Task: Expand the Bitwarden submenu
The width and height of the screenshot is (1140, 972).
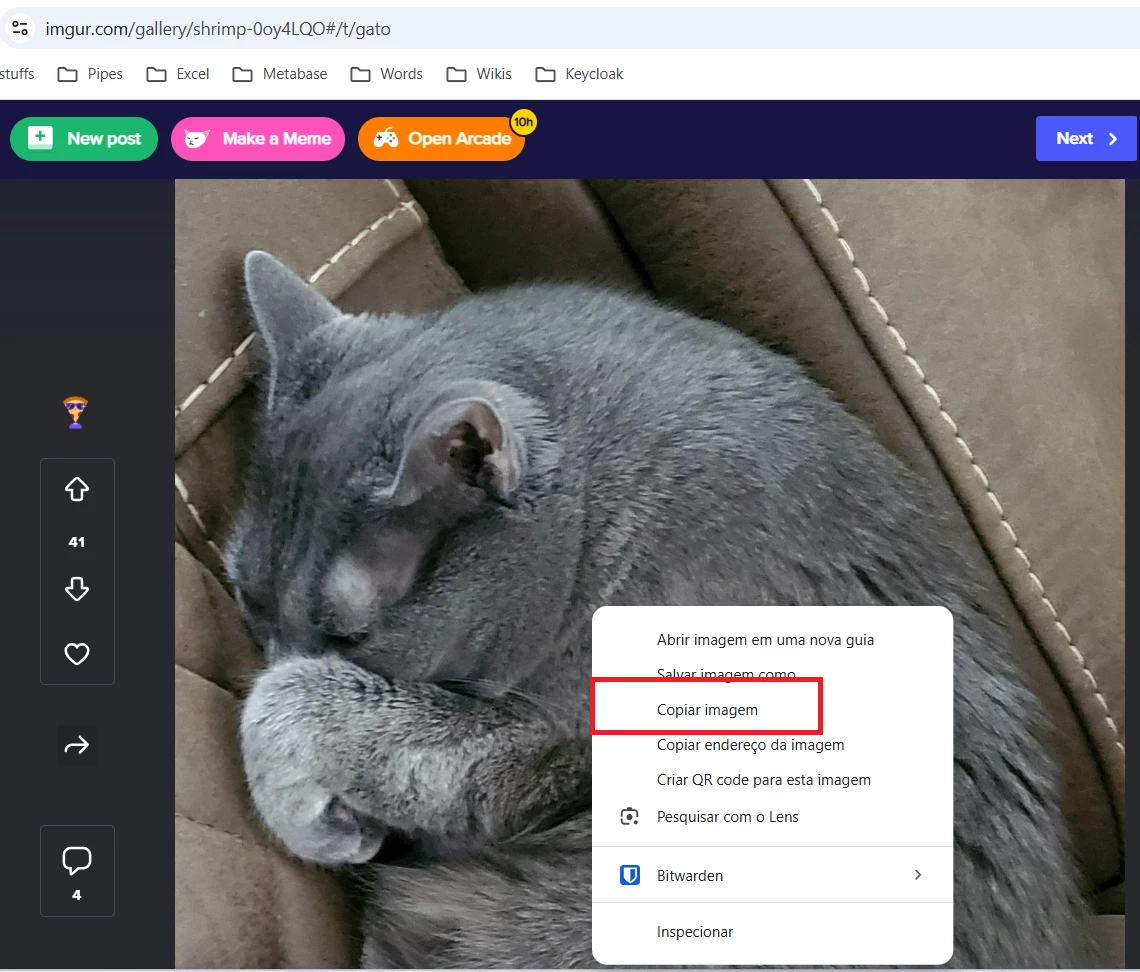Action: click(x=772, y=875)
